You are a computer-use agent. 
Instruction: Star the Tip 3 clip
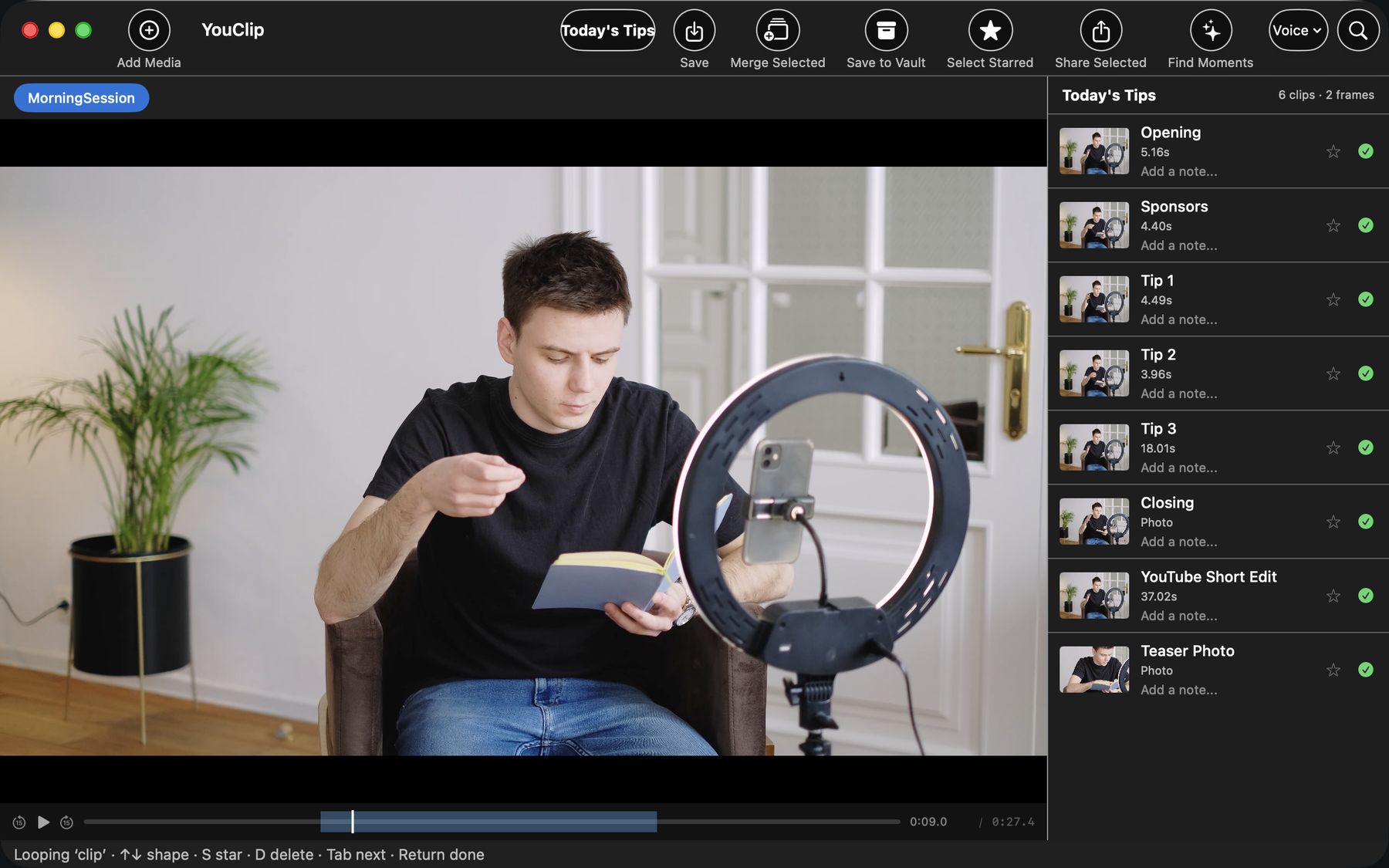click(1333, 448)
